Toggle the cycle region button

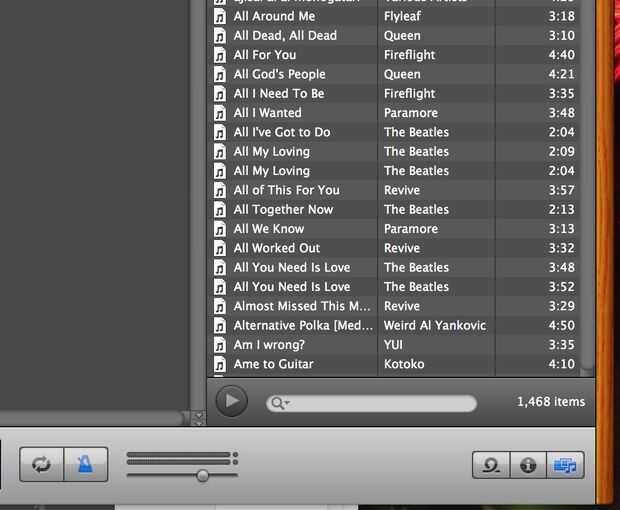coord(42,464)
